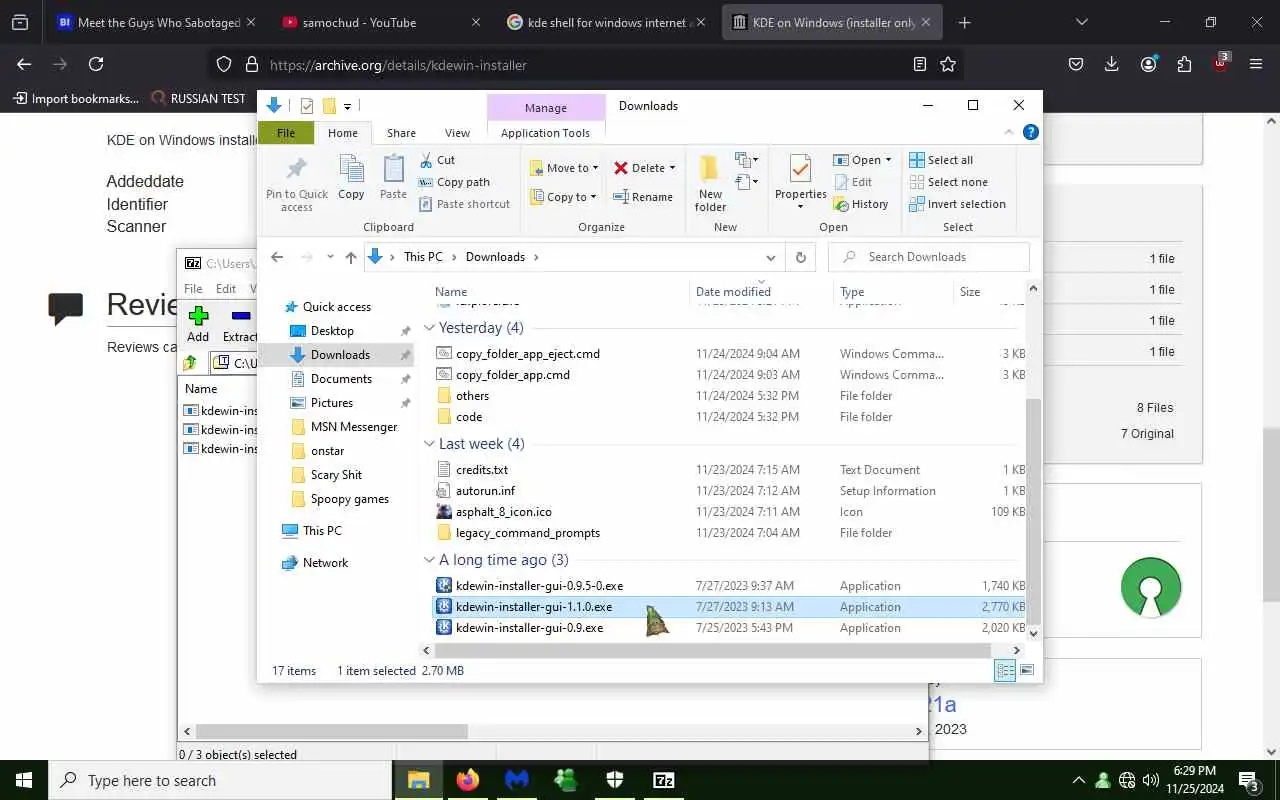Click Paste shortcut in the ribbon
The height and width of the screenshot is (800, 1280).
tap(464, 204)
